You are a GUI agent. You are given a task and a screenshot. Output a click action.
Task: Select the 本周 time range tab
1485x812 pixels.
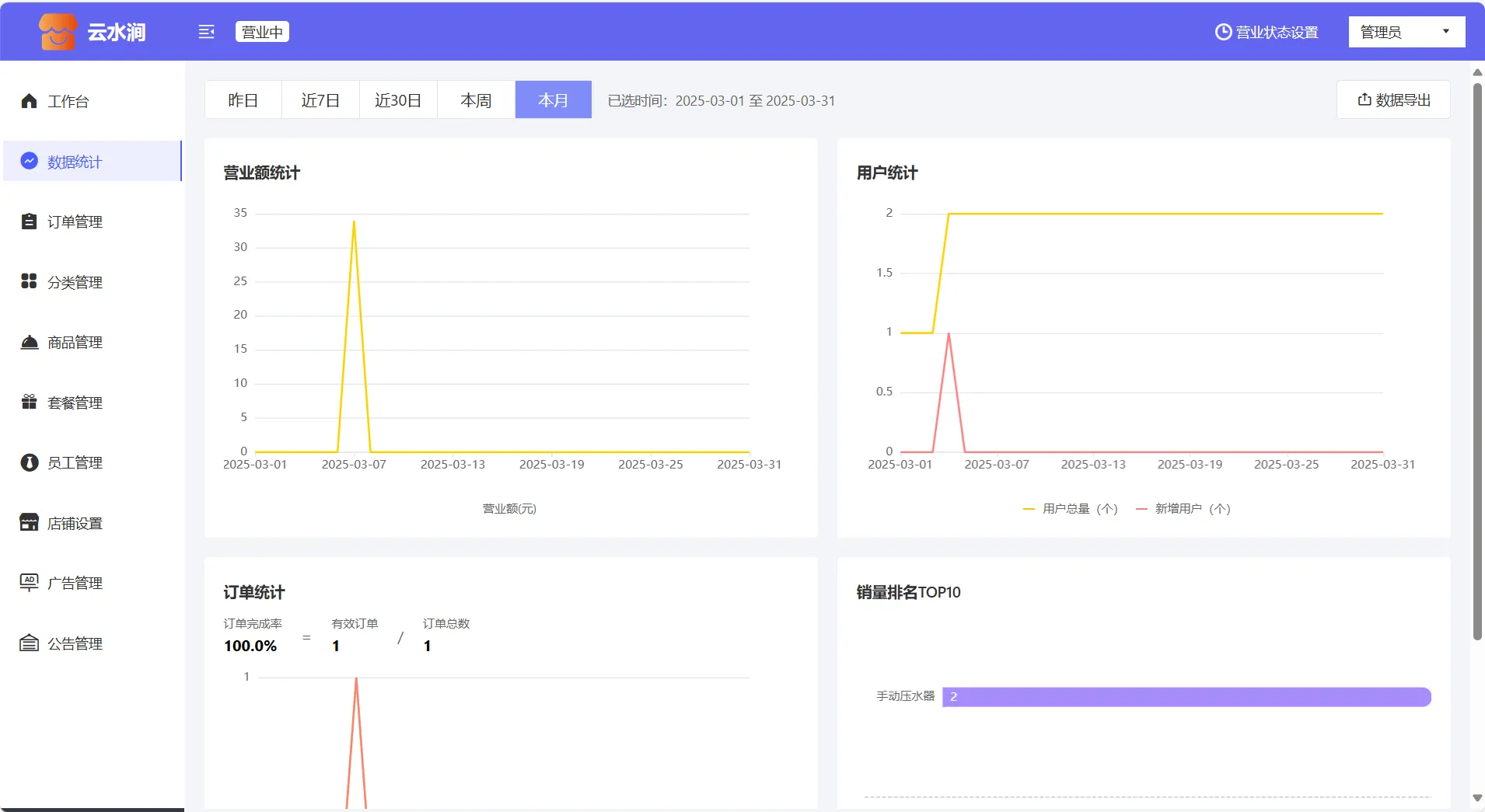[476, 100]
